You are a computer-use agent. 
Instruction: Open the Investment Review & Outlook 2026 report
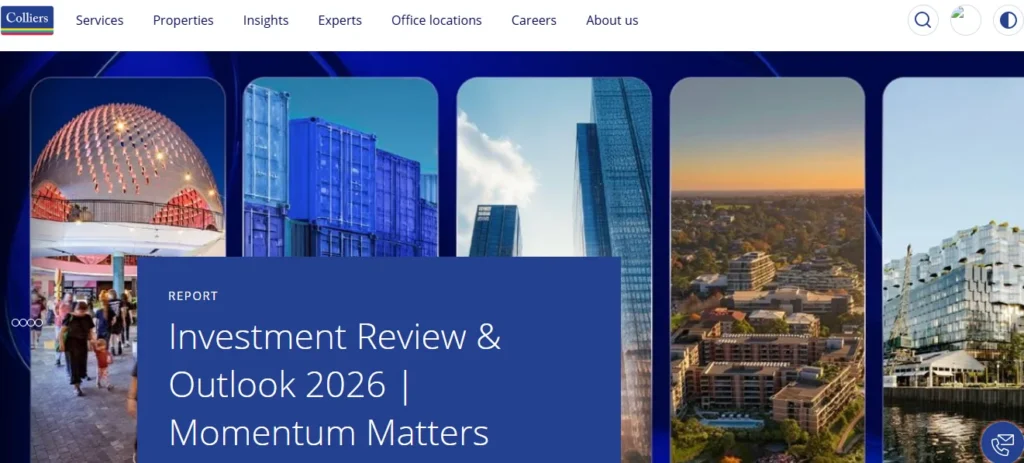click(x=334, y=384)
